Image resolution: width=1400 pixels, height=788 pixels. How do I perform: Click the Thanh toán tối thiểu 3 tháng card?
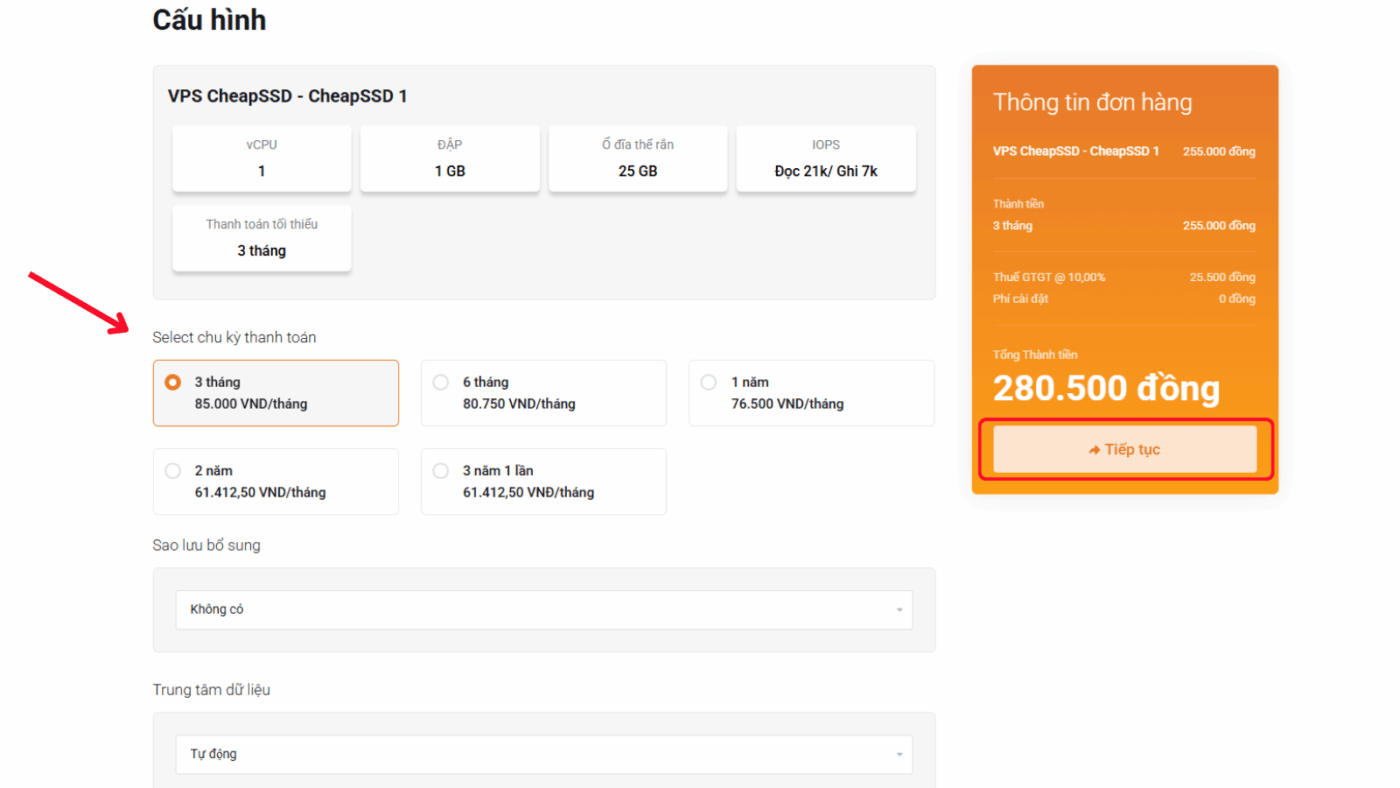[261, 238]
